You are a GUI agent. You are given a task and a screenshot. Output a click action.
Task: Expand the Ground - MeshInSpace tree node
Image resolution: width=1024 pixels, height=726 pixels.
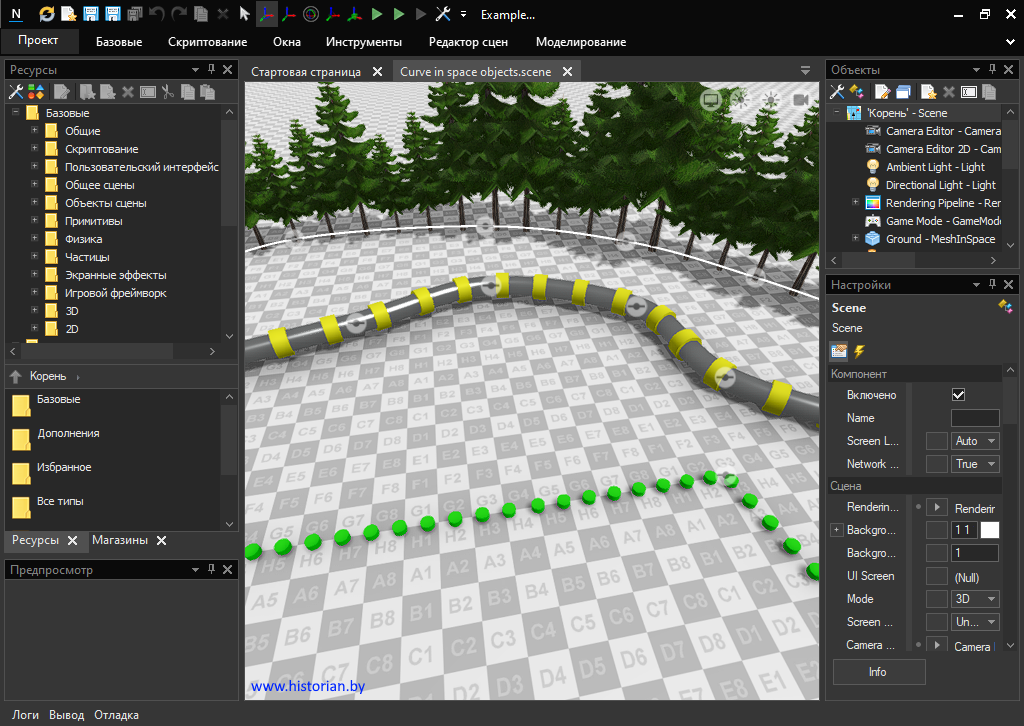(x=855, y=239)
